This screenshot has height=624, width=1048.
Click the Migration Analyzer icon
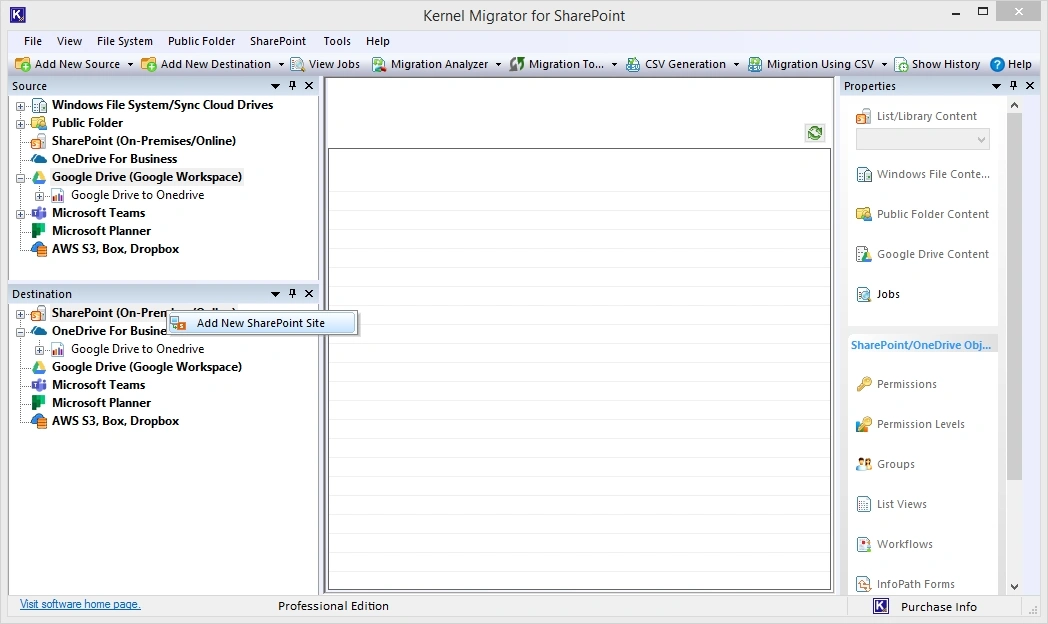(x=379, y=64)
